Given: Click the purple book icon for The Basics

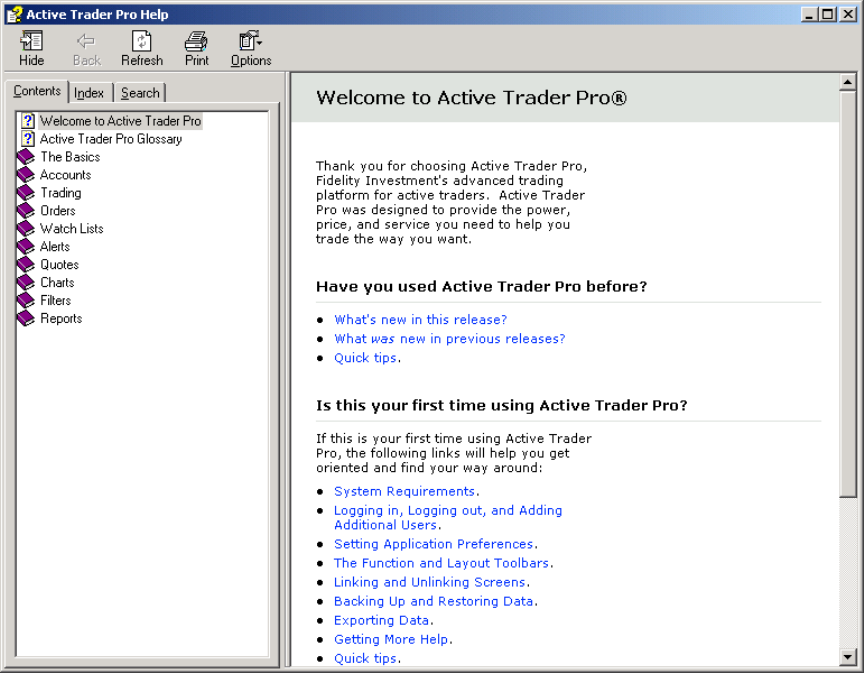Looking at the screenshot, I should coord(26,157).
